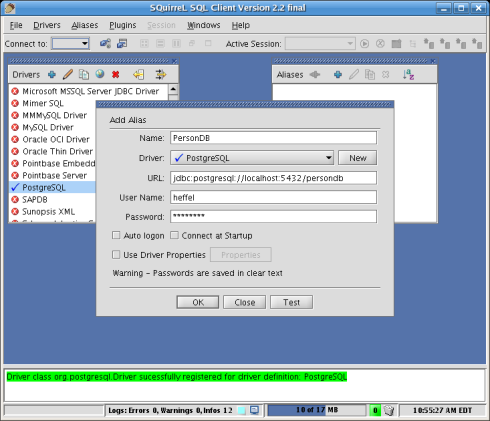Select Mimer SQL in drivers list
Image resolution: width=490 pixels, height=421 pixels.
coord(53,103)
